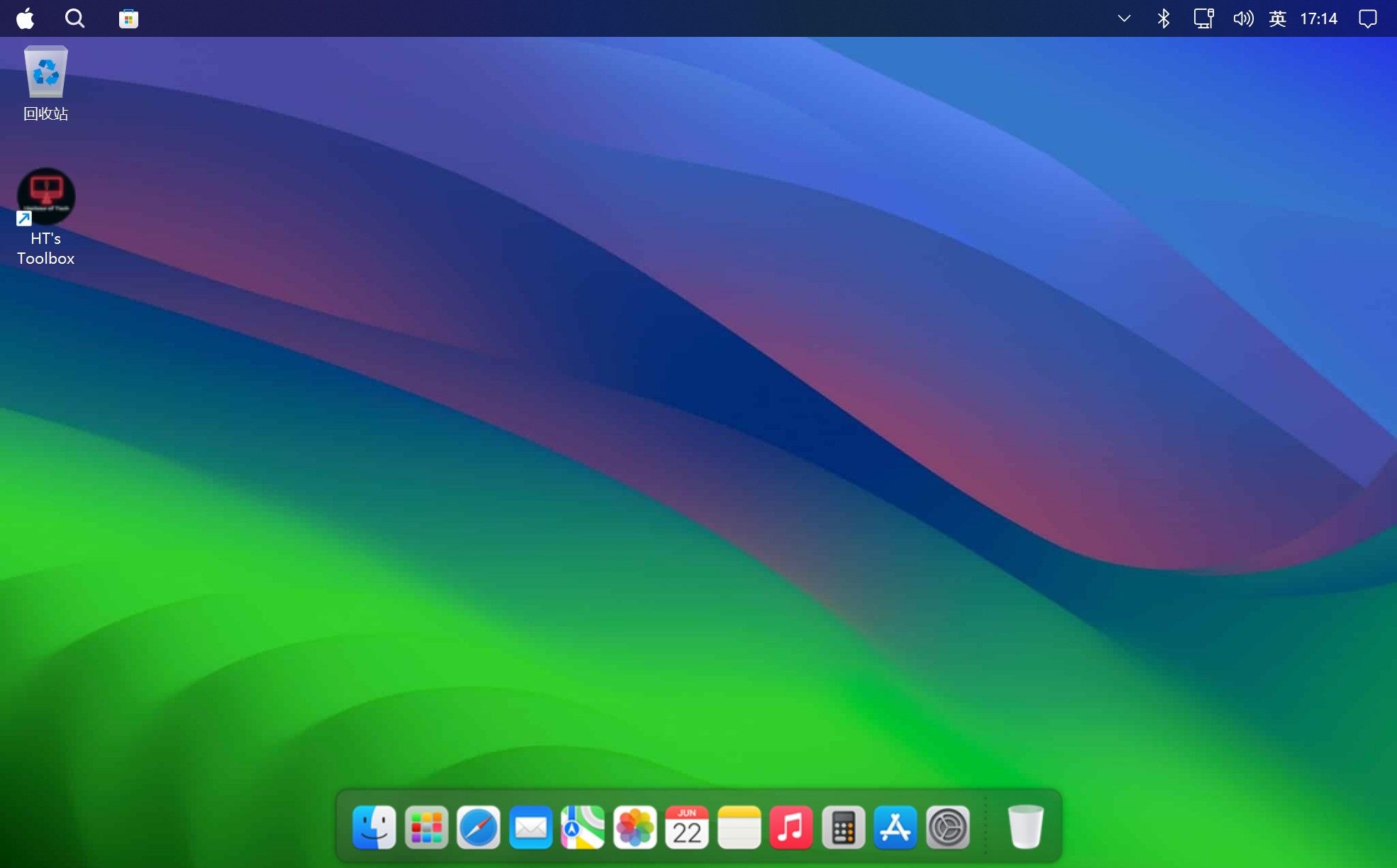Select the 回收站 recycle bin desktop icon

coord(46,84)
